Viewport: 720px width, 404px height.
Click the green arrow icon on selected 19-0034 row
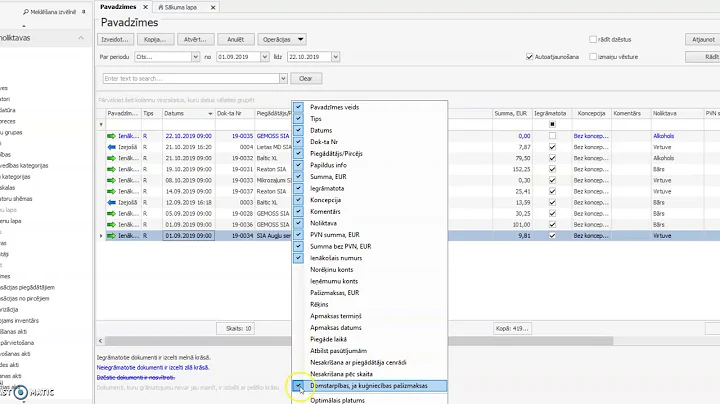pyautogui.click(x=111, y=236)
